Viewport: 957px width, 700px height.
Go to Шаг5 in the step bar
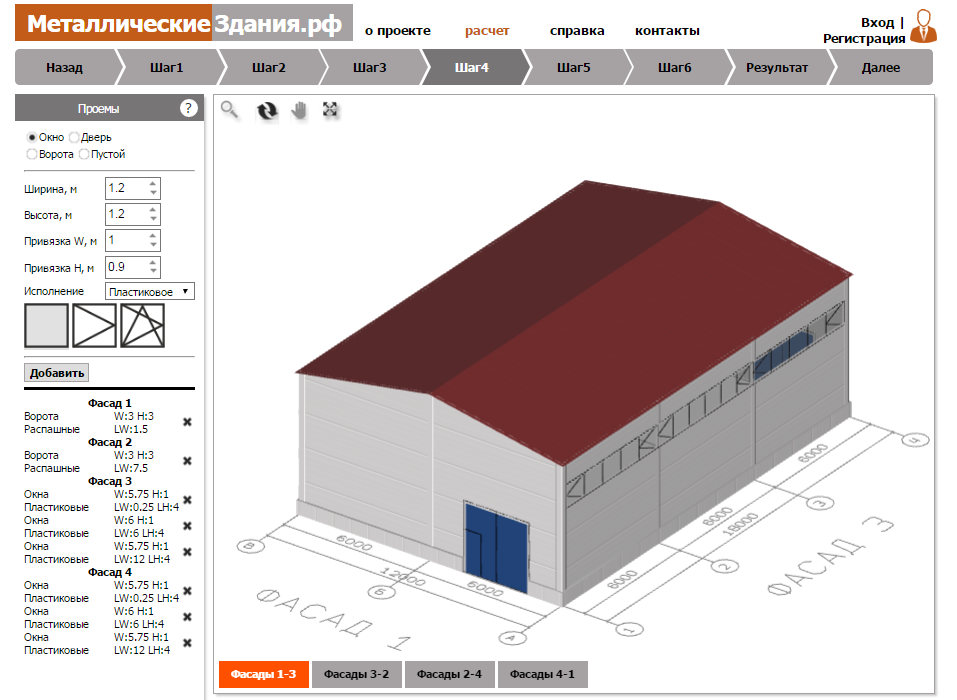(x=573, y=68)
